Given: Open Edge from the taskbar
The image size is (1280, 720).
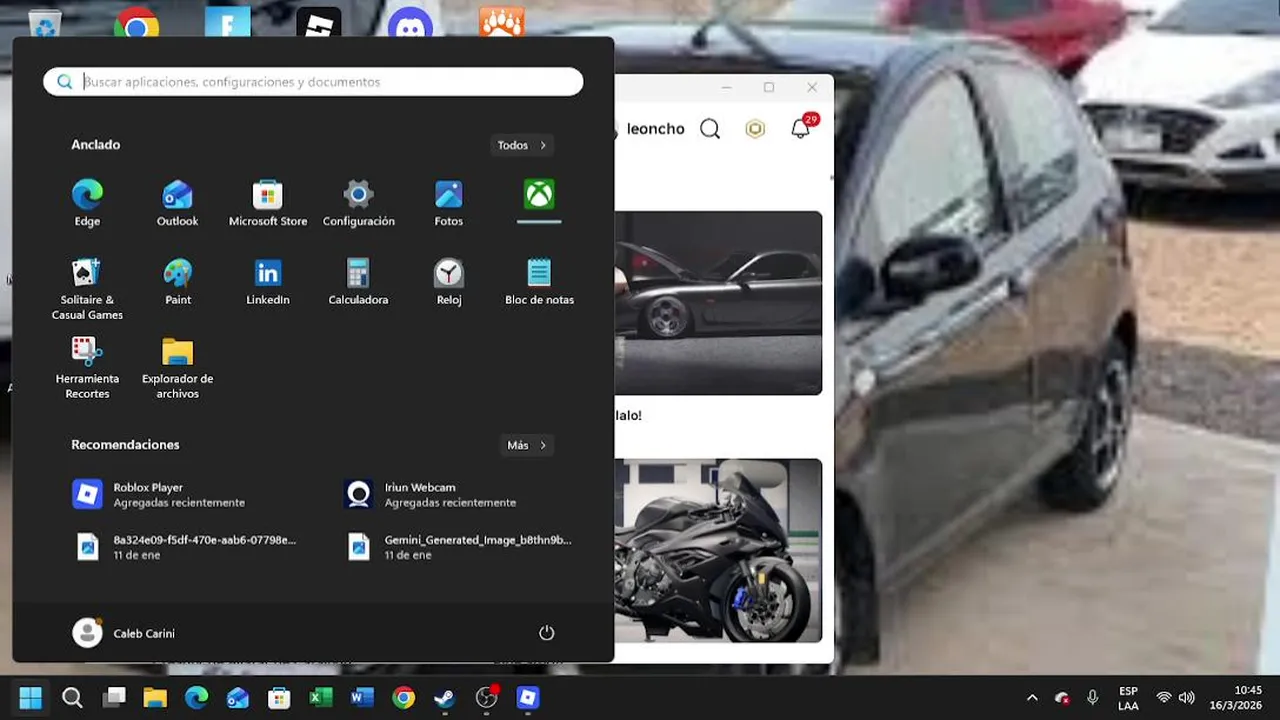Looking at the screenshot, I should (197, 697).
